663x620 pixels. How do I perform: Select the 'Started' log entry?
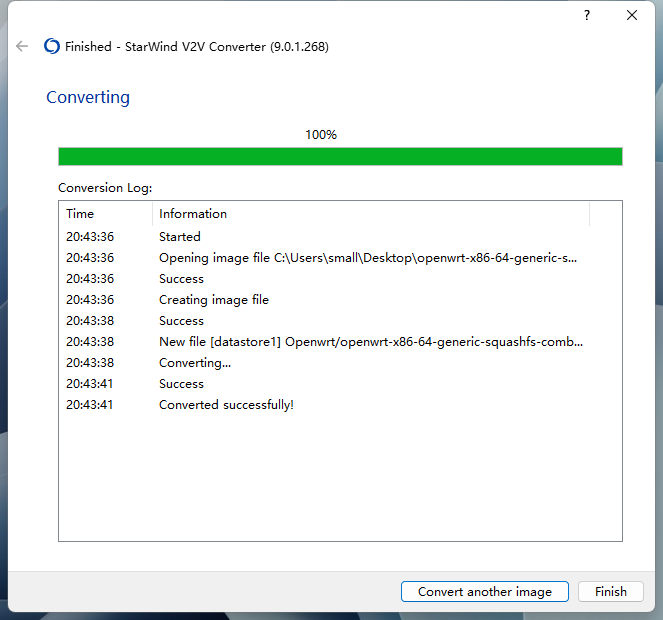180,237
